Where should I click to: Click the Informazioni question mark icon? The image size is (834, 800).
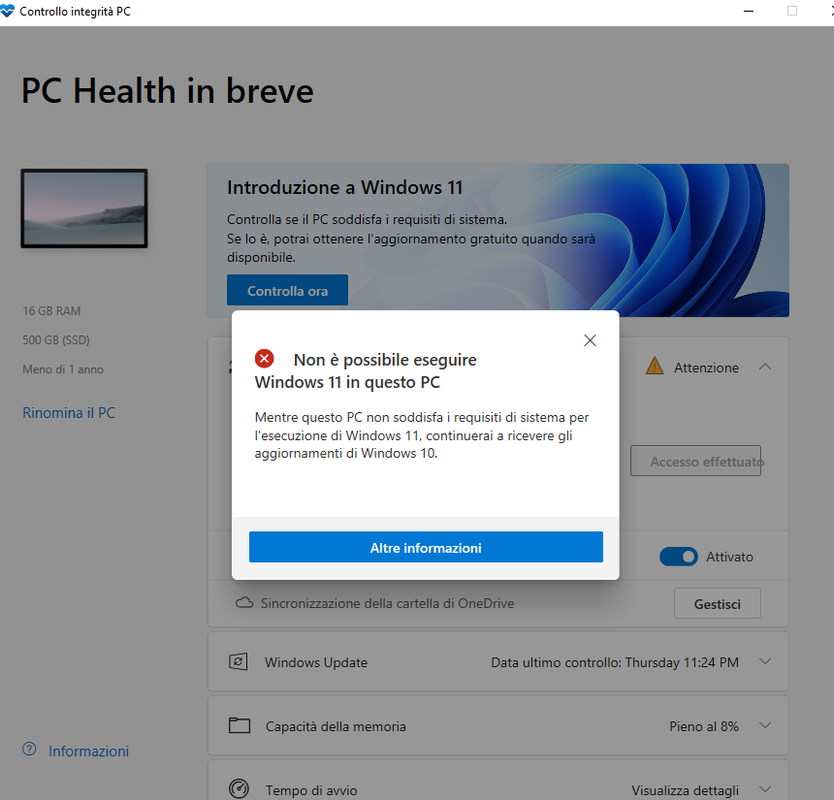click(29, 749)
